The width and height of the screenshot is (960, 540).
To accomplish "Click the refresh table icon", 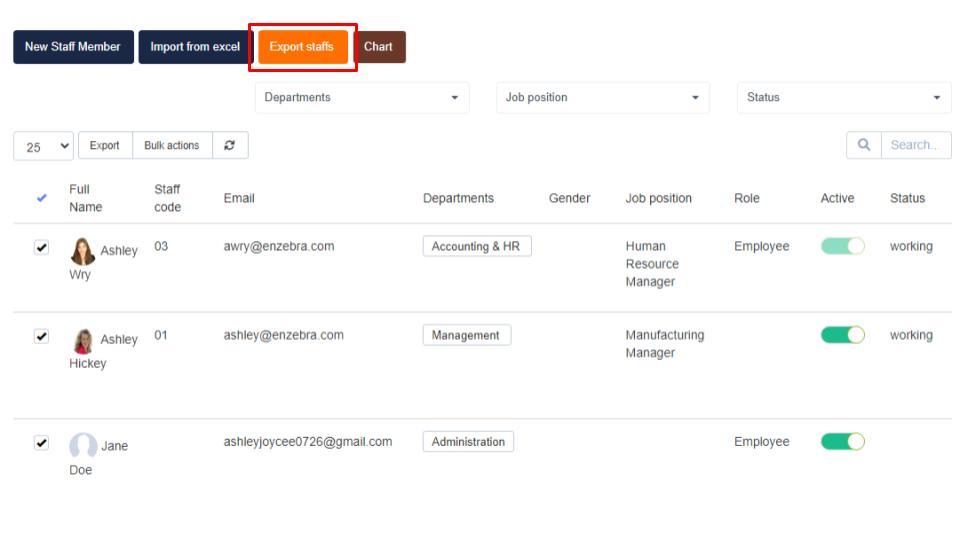I will (230, 145).
